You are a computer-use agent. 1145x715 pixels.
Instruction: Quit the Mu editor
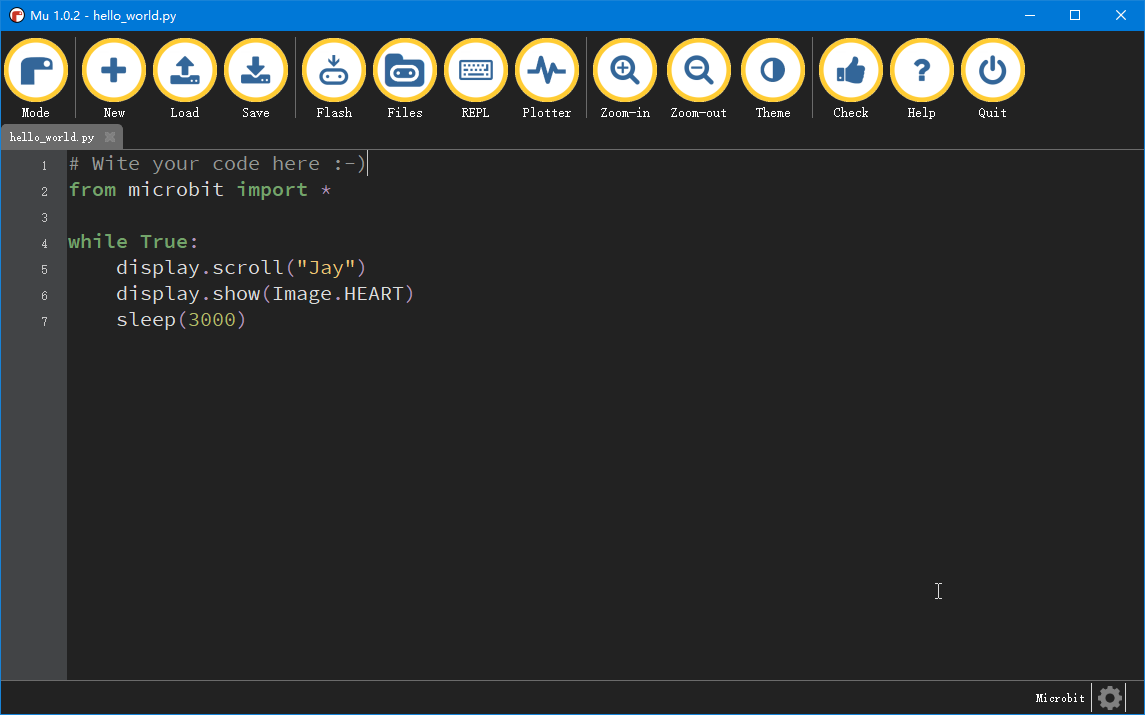coord(991,70)
